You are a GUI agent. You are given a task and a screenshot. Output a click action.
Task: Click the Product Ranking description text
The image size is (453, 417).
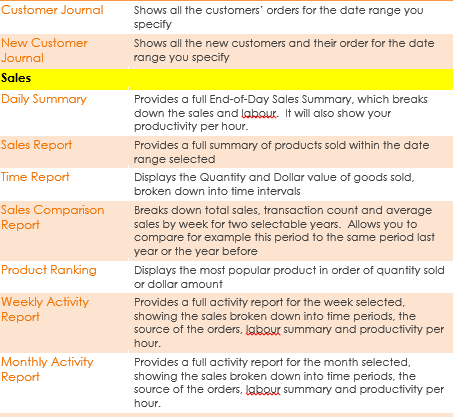click(289, 277)
